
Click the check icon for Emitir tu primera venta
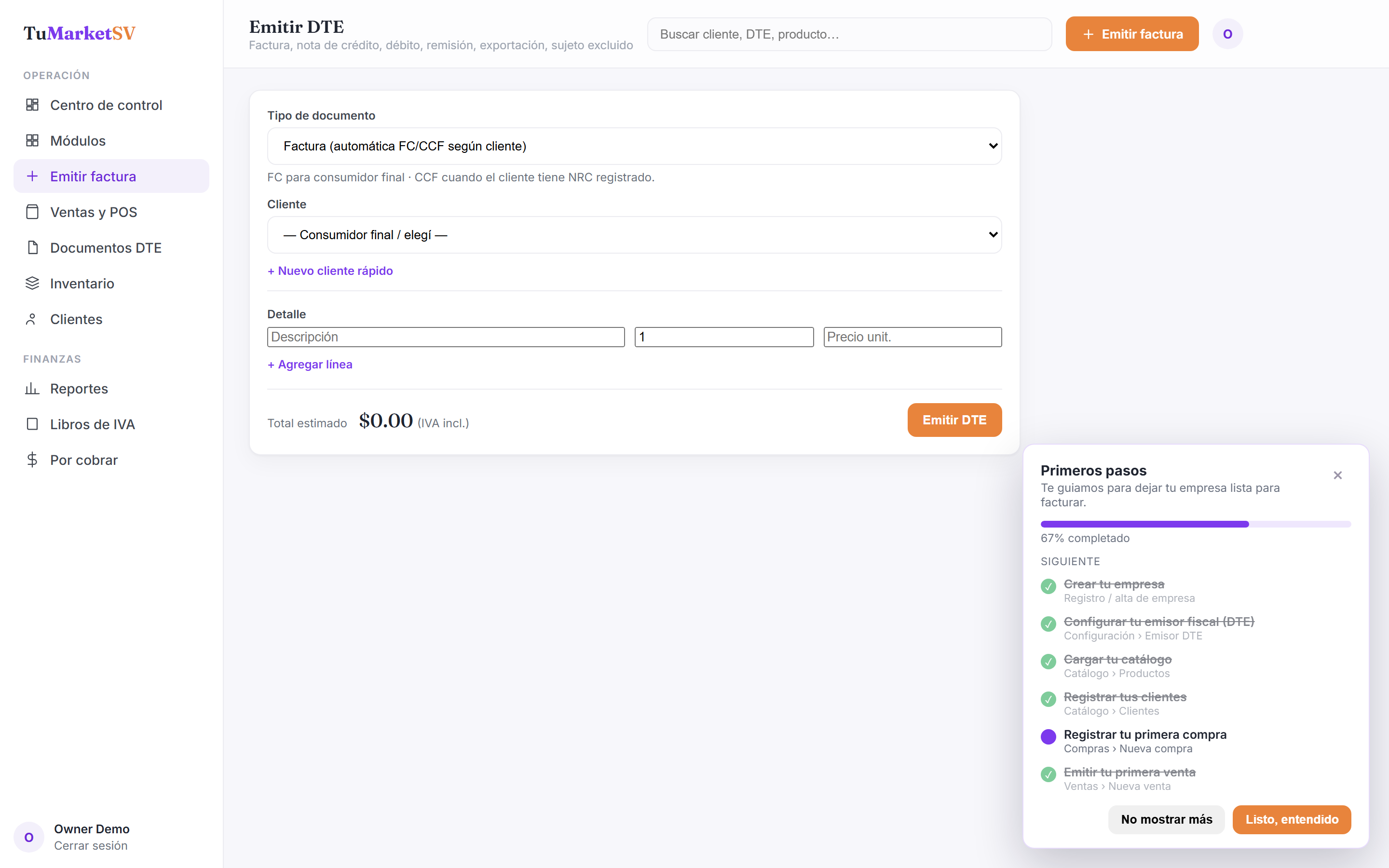pyautogui.click(x=1048, y=774)
